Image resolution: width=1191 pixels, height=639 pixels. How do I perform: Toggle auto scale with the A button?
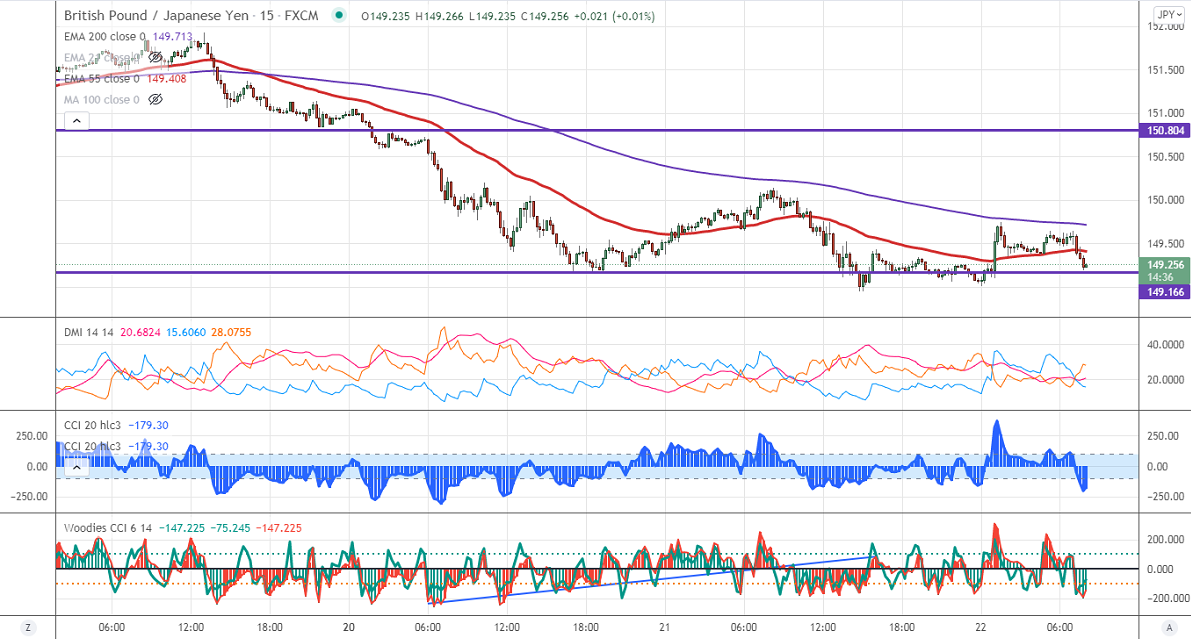pyautogui.click(x=1168, y=628)
